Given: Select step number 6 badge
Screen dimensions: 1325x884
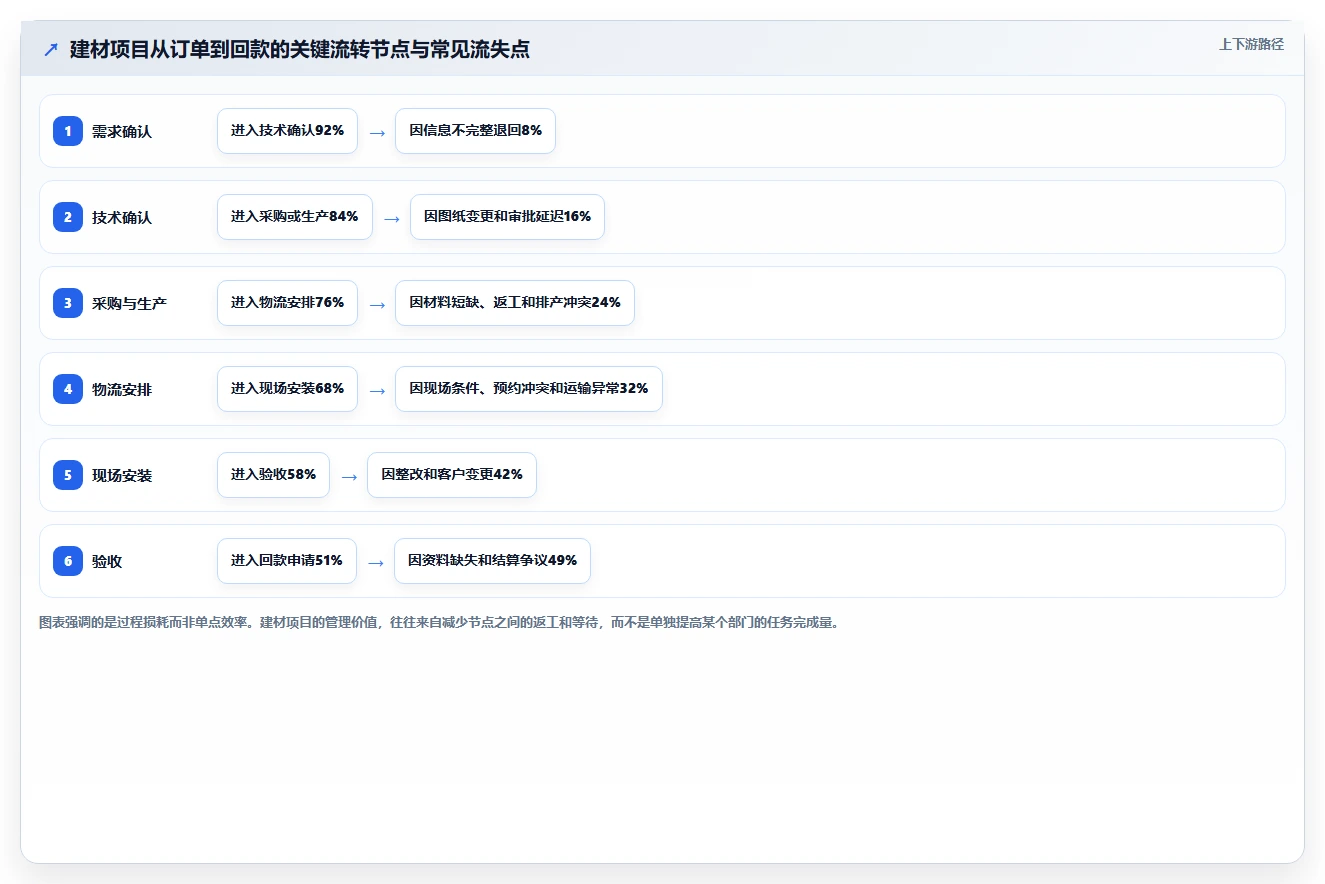Looking at the screenshot, I should click(x=68, y=561).
